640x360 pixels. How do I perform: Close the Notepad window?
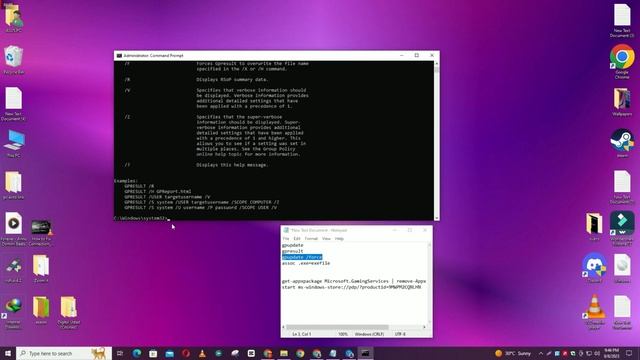coord(425,230)
